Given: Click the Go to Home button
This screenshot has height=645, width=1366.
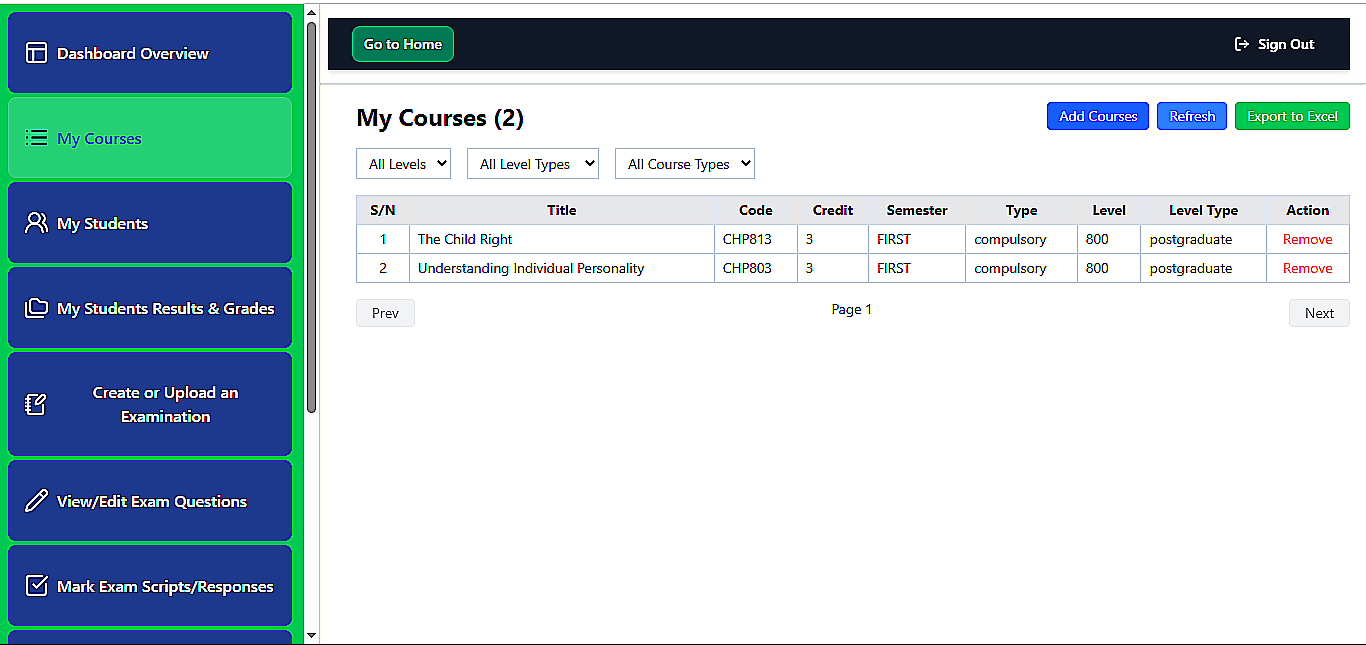Looking at the screenshot, I should pyautogui.click(x=403, y=44).
